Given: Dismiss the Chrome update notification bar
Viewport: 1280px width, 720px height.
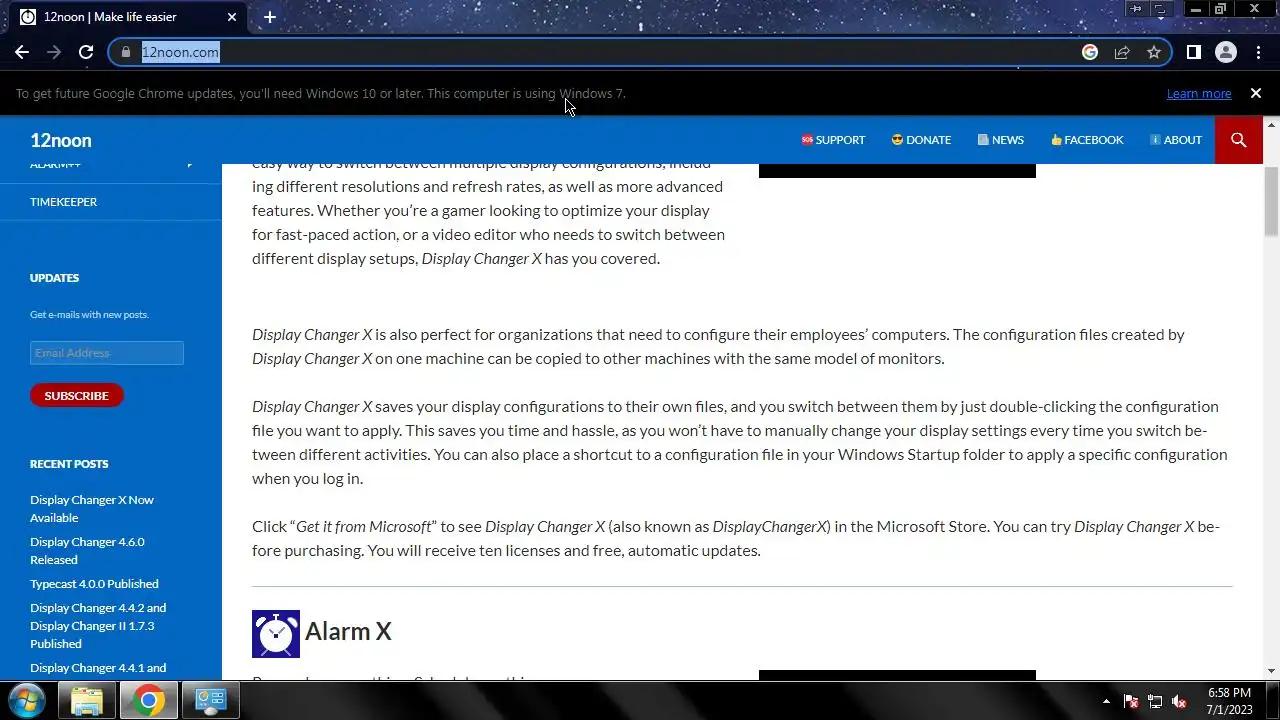Looking at the screenshot, I should 1256,93.
